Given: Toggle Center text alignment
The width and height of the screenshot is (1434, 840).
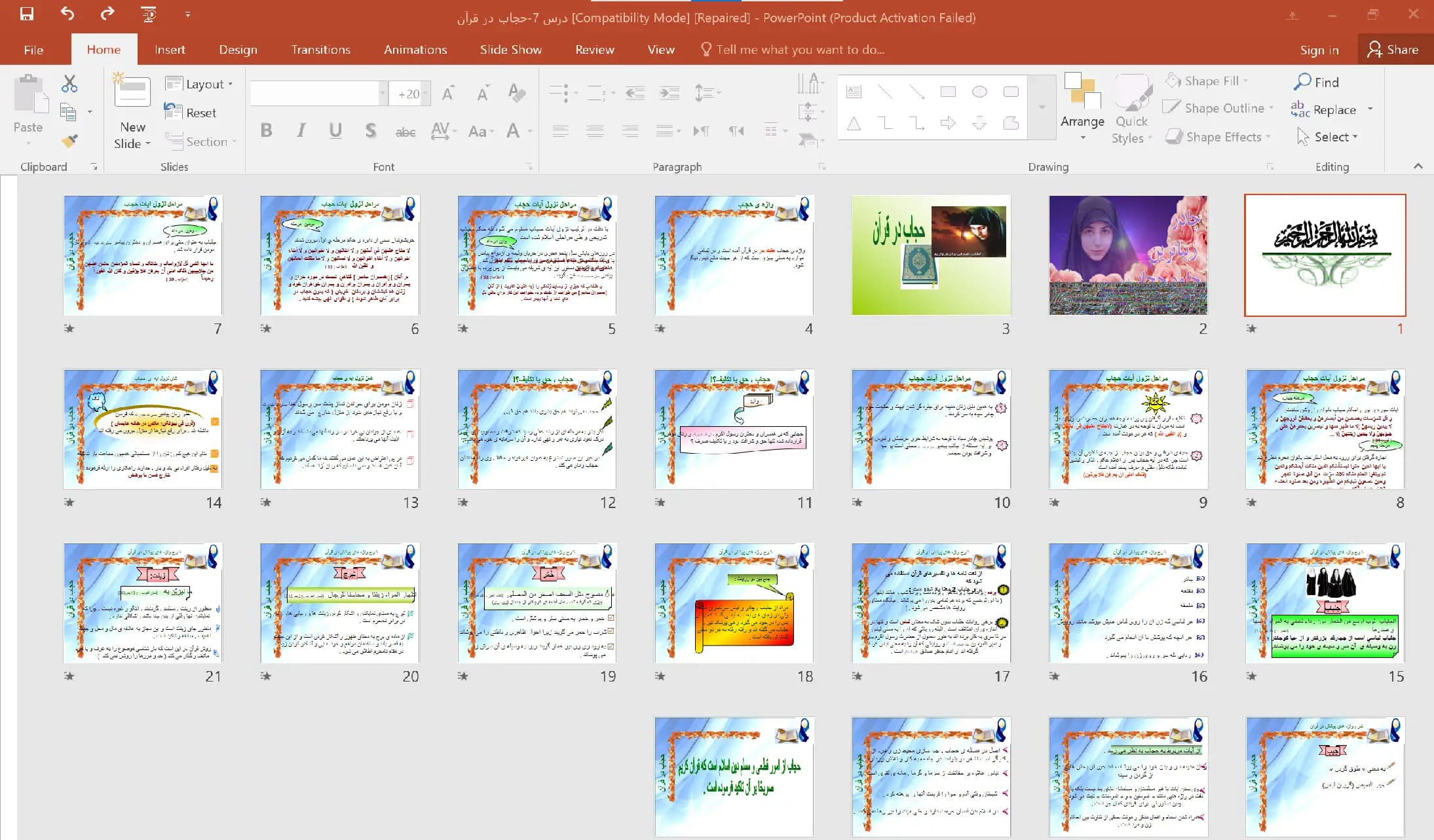Looking at the screenshot, I should 595,131.
